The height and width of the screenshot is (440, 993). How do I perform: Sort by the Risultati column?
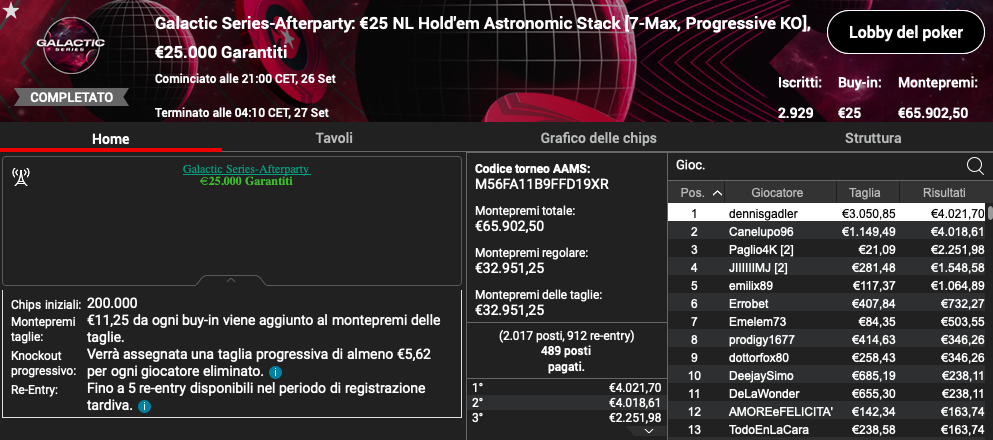[943, 192]
